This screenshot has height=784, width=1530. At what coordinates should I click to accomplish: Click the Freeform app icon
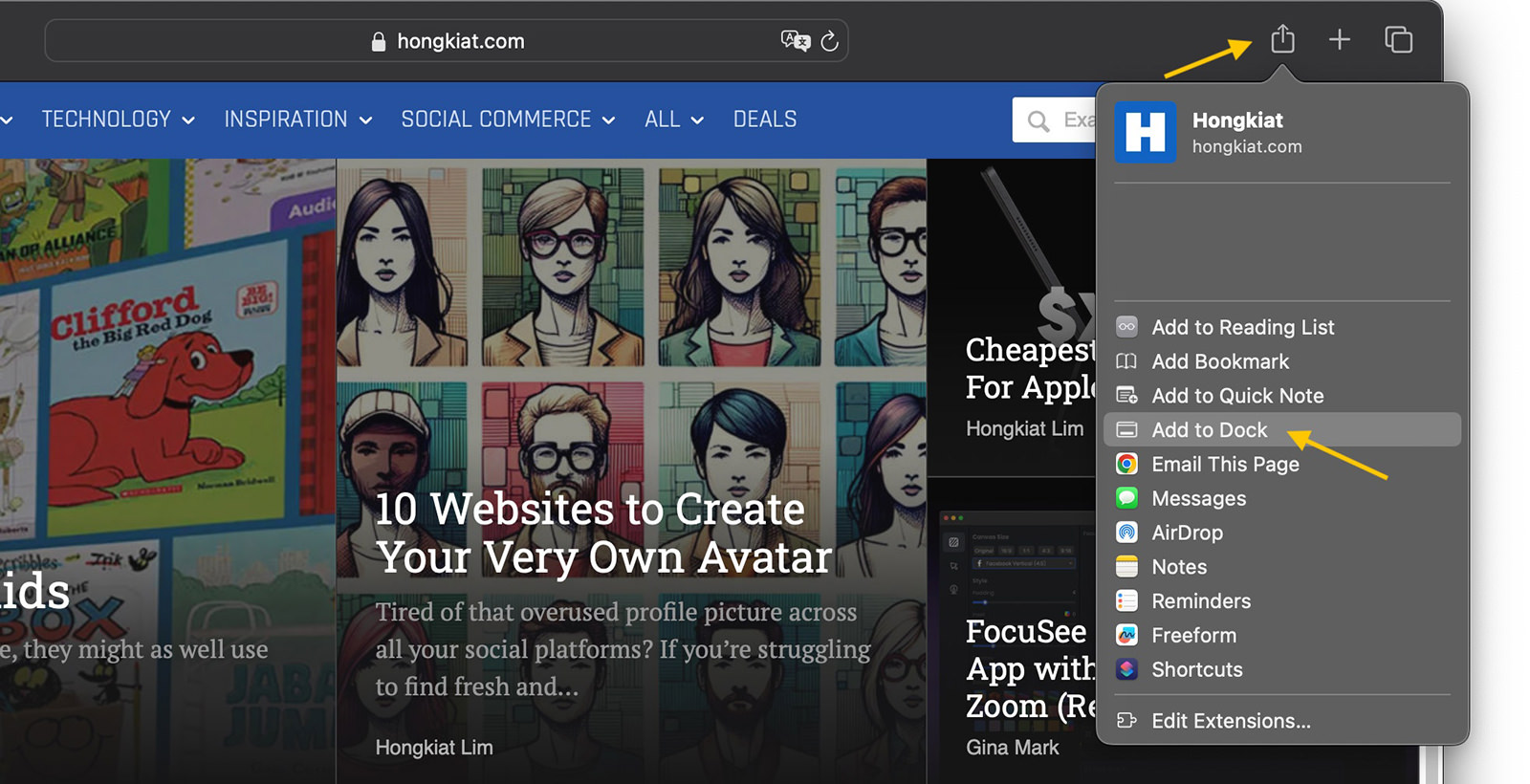coord(1127,635)
